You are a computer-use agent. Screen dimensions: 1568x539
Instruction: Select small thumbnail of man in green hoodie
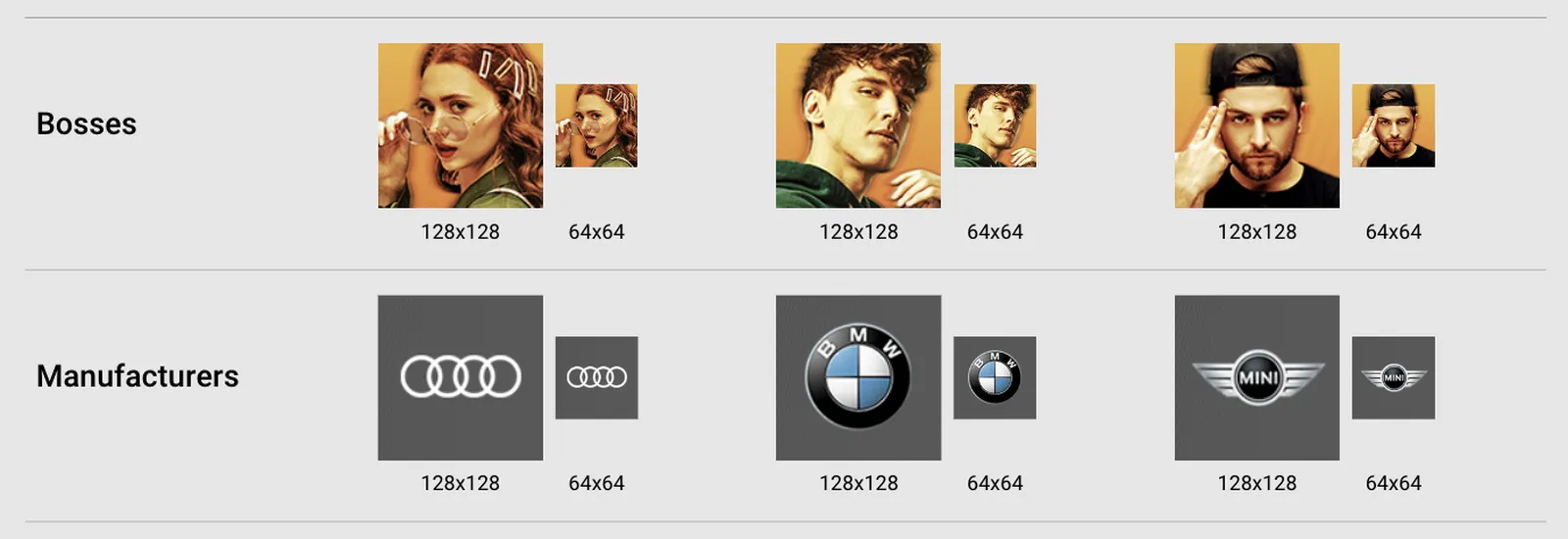tap(994, 125)
